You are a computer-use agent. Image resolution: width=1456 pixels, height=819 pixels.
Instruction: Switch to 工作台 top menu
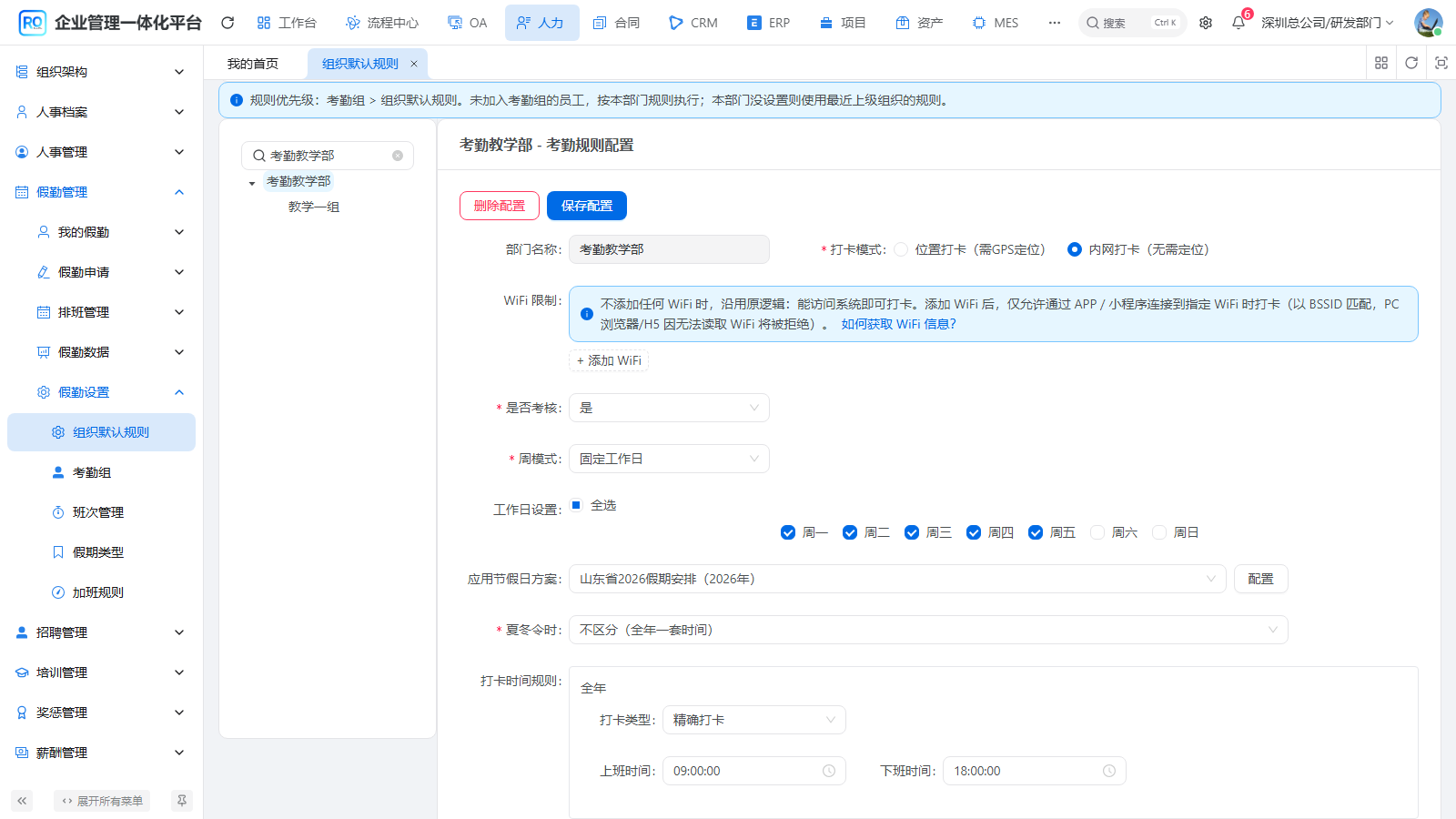coord(287,23)
